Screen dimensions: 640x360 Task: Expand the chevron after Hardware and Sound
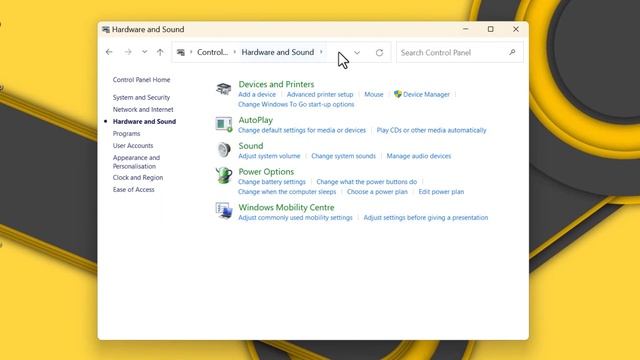321,52
